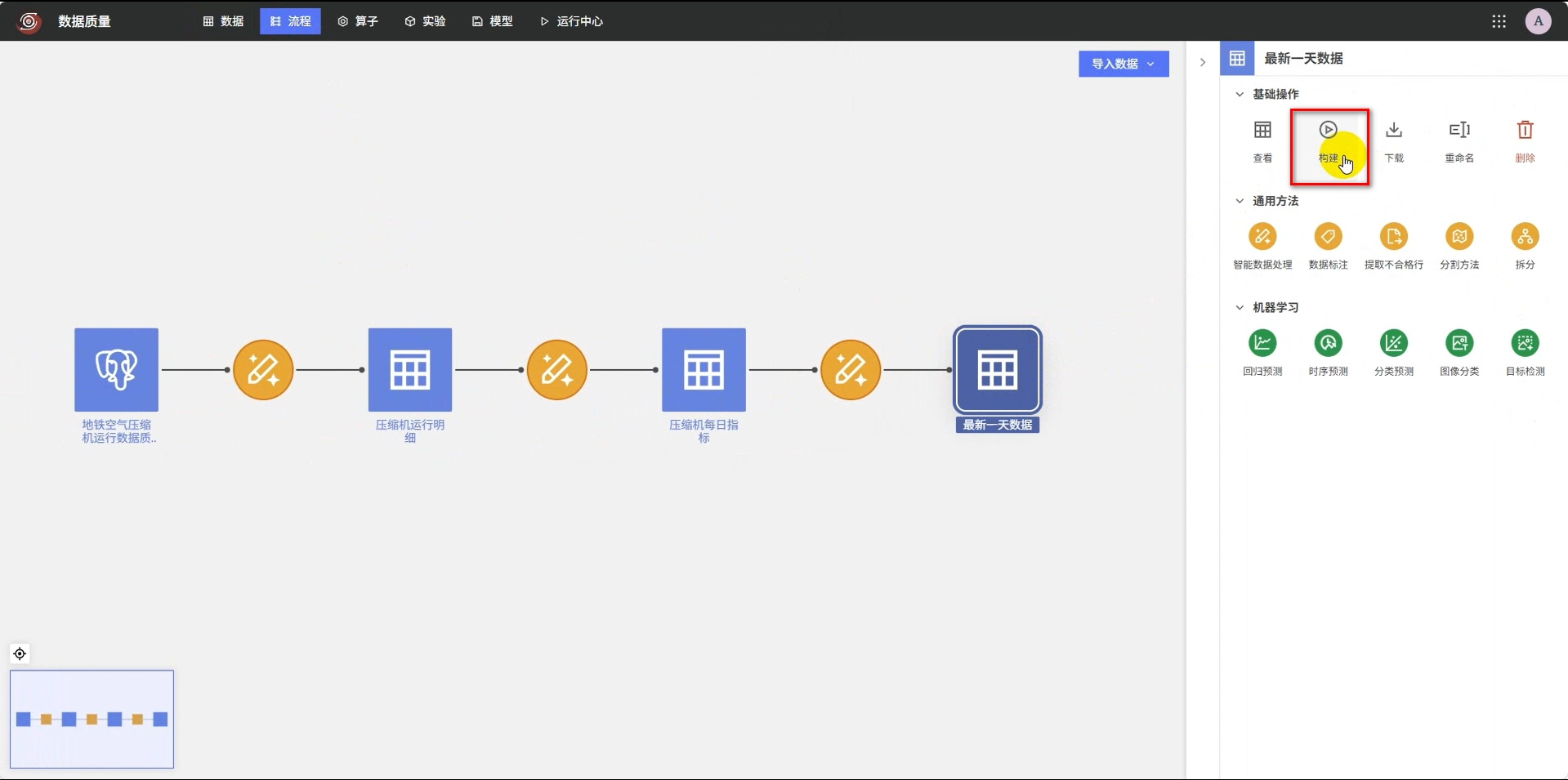The width and height of the screenshot is (1568, 780).
Task: Collapse the 基础操作 section
Action: point(1240,94)
